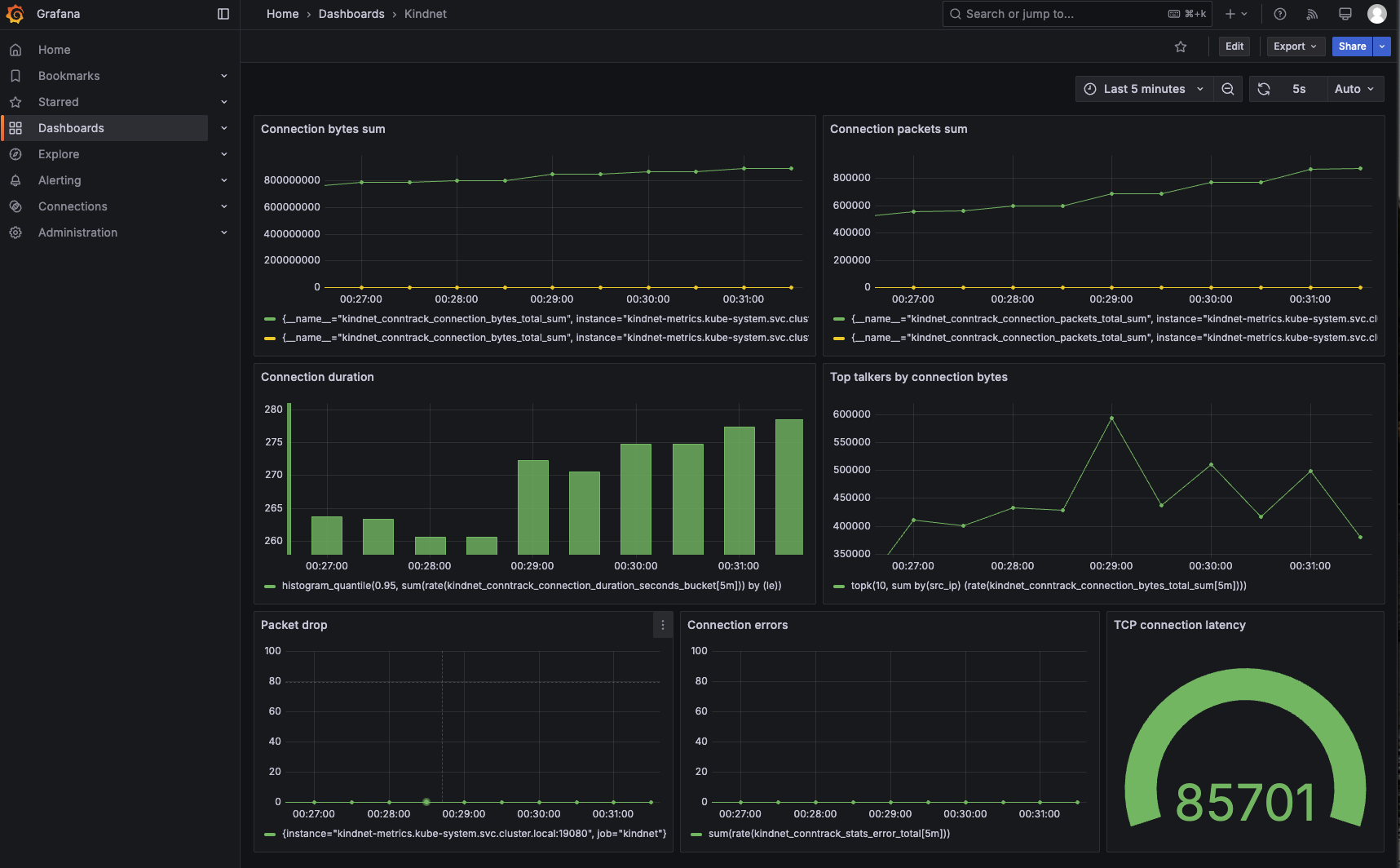This screenshot has width=1400, height=868.
Task: Open Alerting from the sidebar menu
Action: pos(60,180)
